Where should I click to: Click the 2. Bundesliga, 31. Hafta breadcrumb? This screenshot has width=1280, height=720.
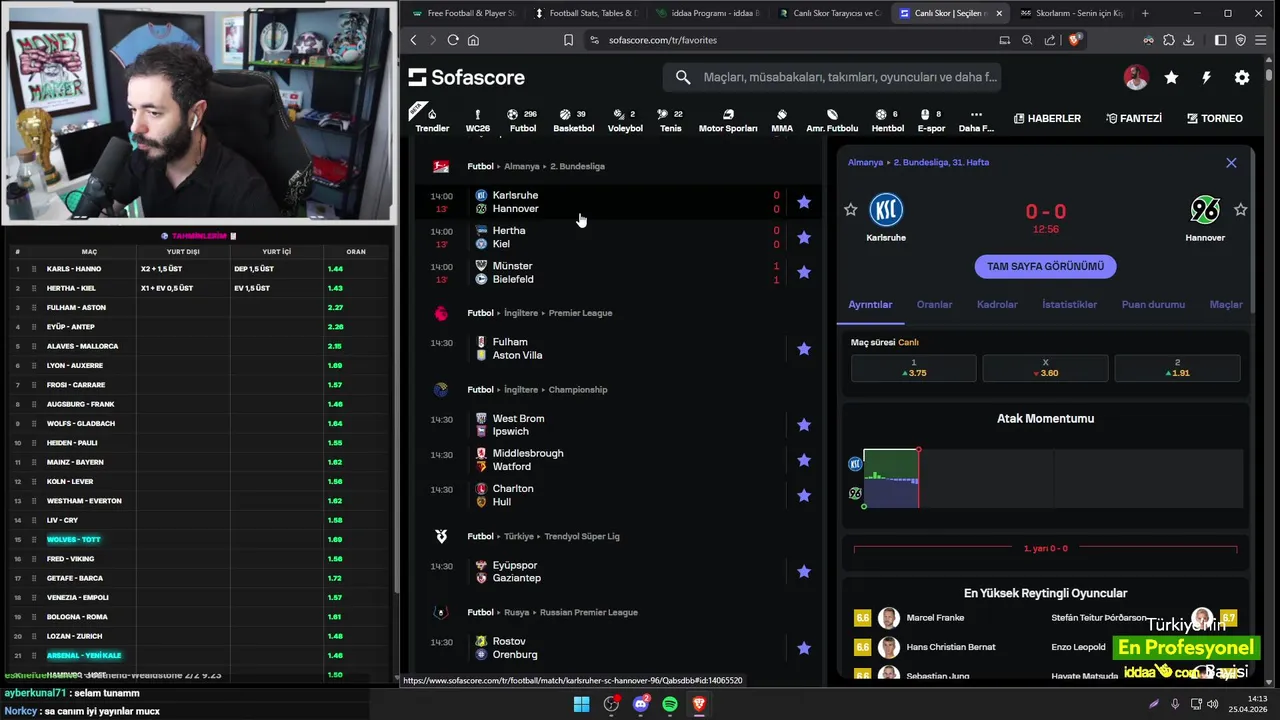(941, 162)
